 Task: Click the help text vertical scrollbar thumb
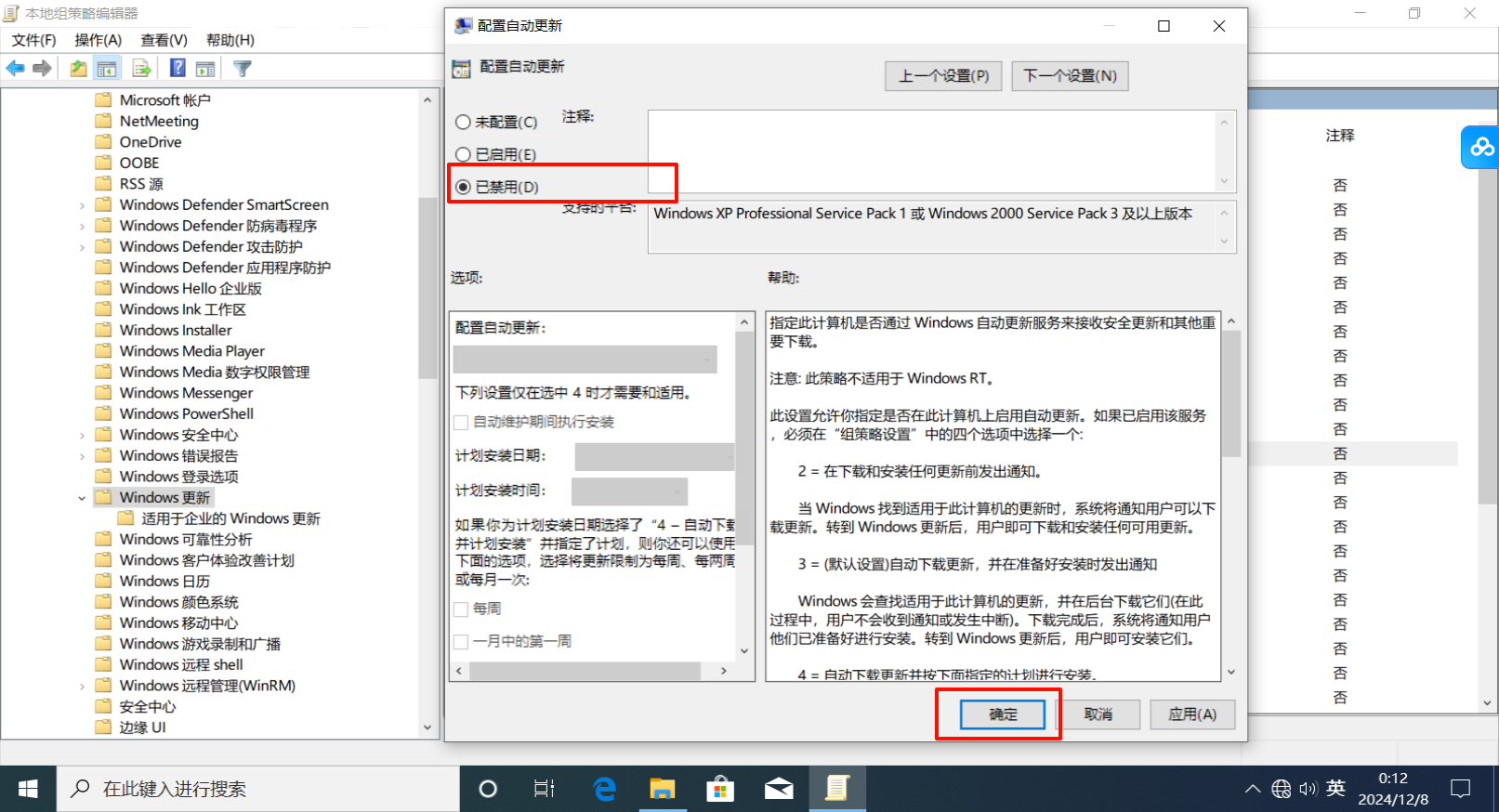[1231, 394]
